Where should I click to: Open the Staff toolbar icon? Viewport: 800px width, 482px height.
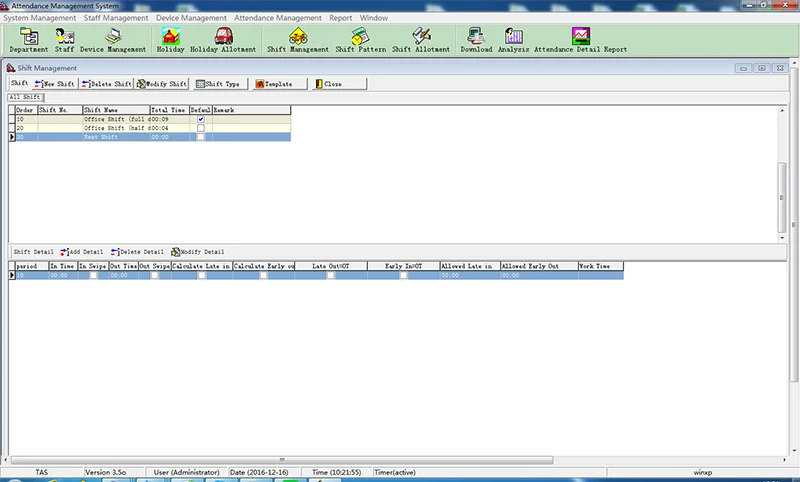click(64, 40)
